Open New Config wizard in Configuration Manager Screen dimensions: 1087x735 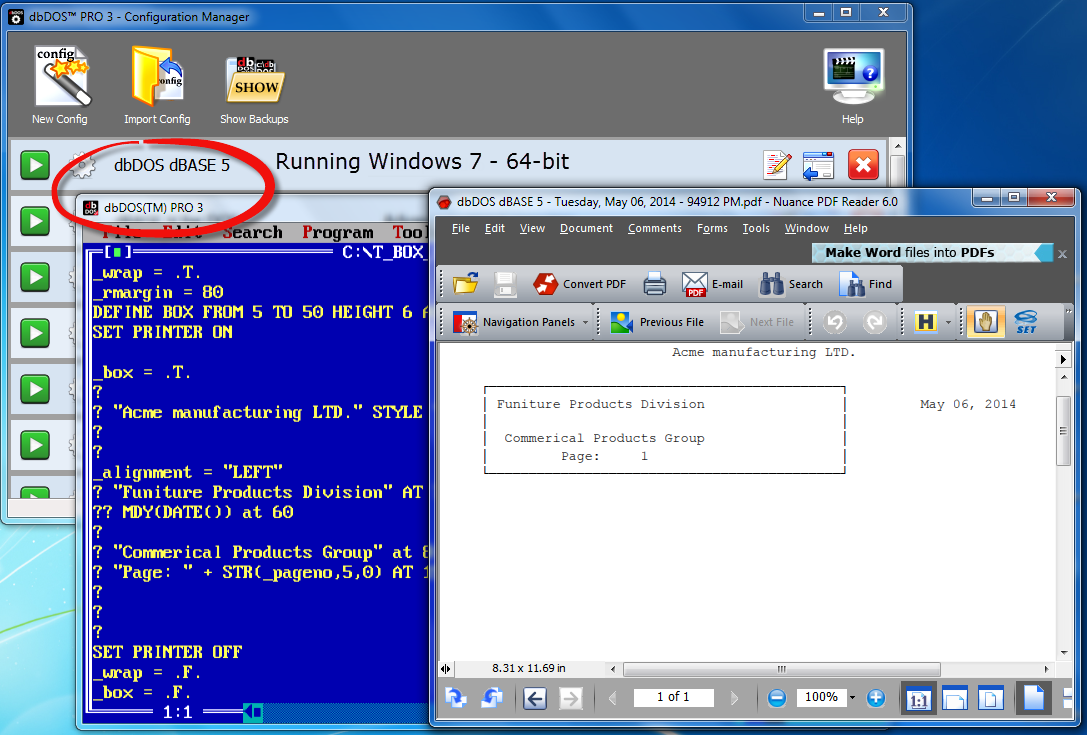click(60, 85)
